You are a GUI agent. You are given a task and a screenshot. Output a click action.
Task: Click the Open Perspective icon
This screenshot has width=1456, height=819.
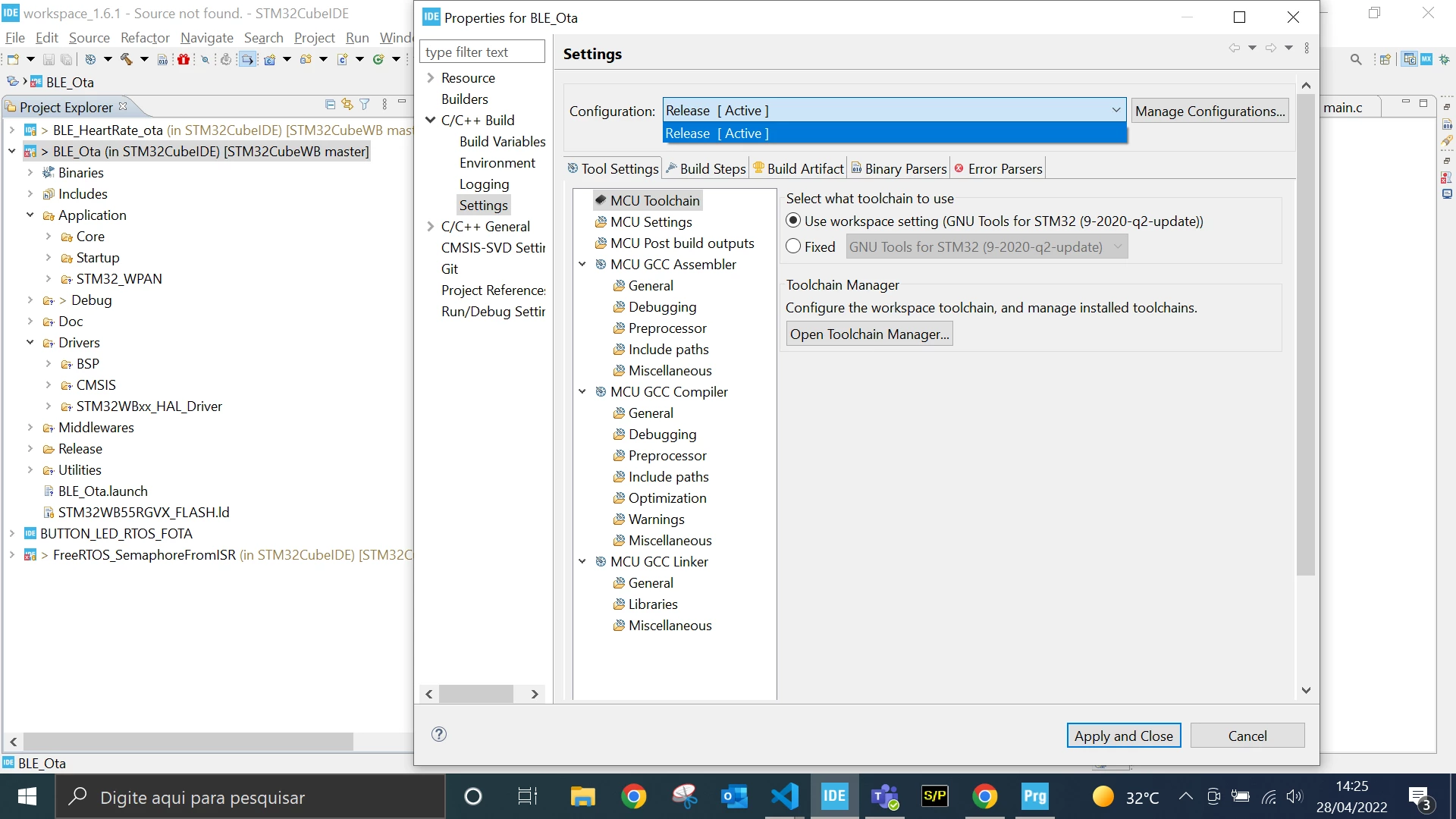coord(1385,59)
